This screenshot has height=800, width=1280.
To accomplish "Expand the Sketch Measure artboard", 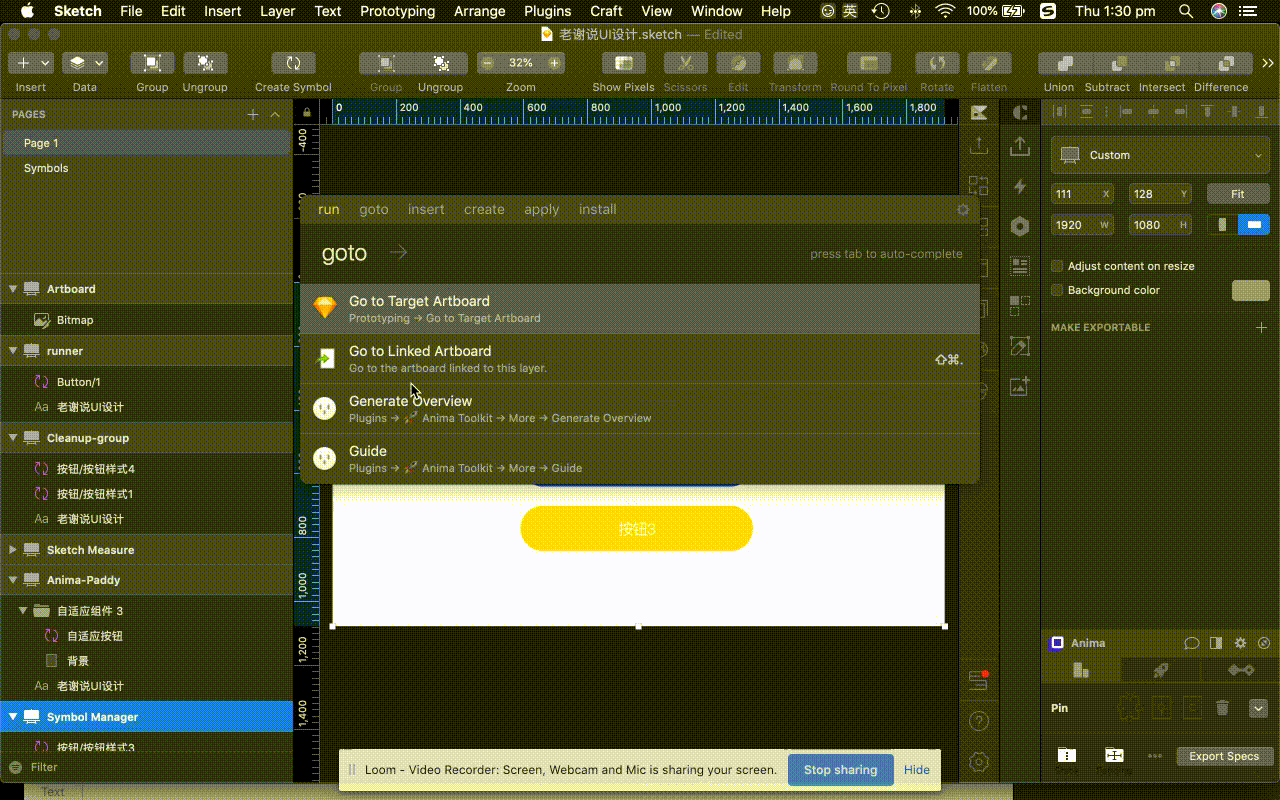I will 13,550.
